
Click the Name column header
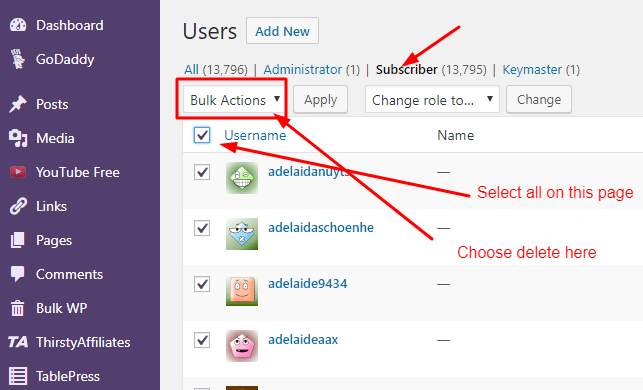click(456, 135)
